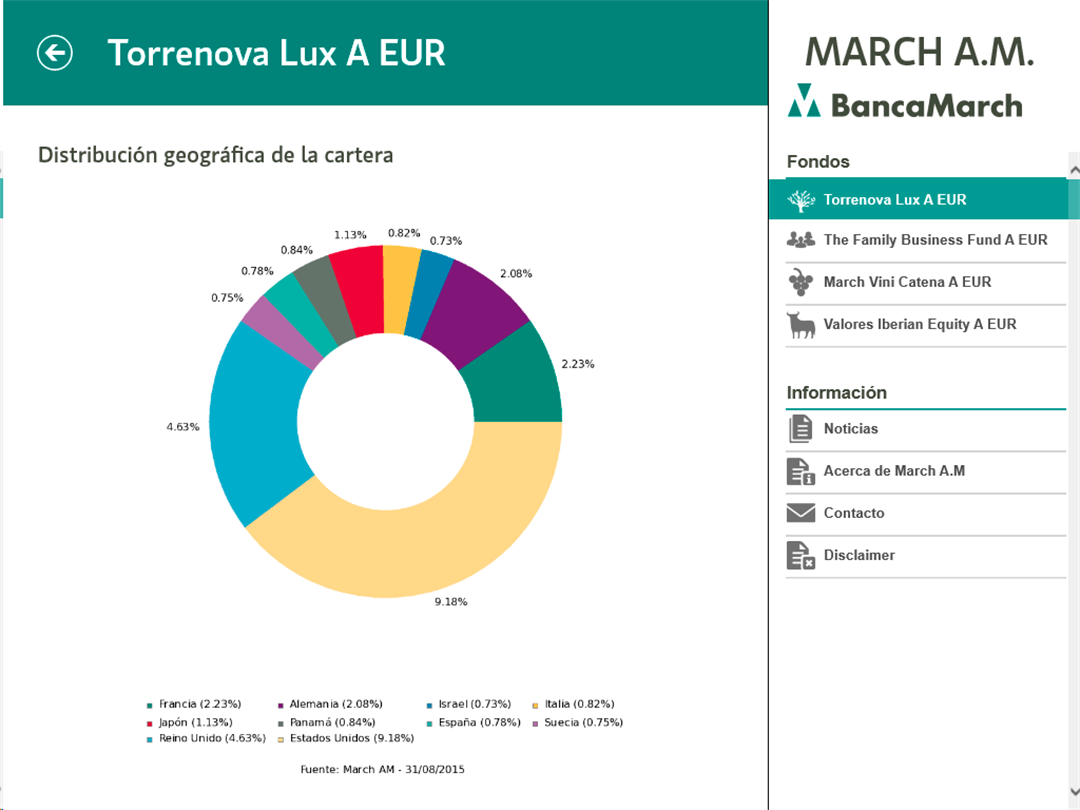Open the Contacto page
1080x810 pixels.
[926, 515]
